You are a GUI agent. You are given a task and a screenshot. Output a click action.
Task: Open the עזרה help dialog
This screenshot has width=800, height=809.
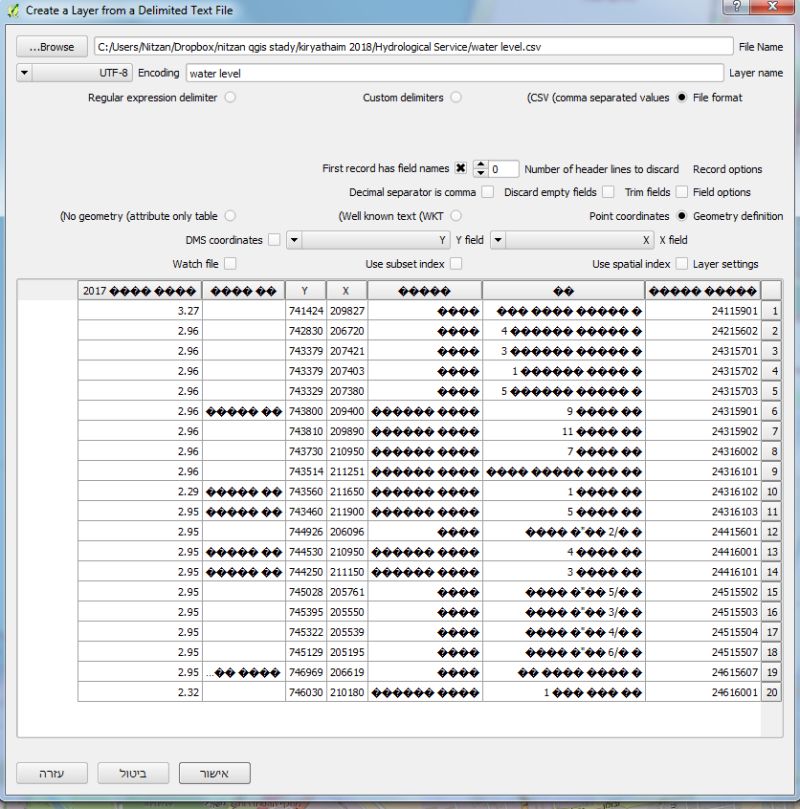[x=53, y=773]
